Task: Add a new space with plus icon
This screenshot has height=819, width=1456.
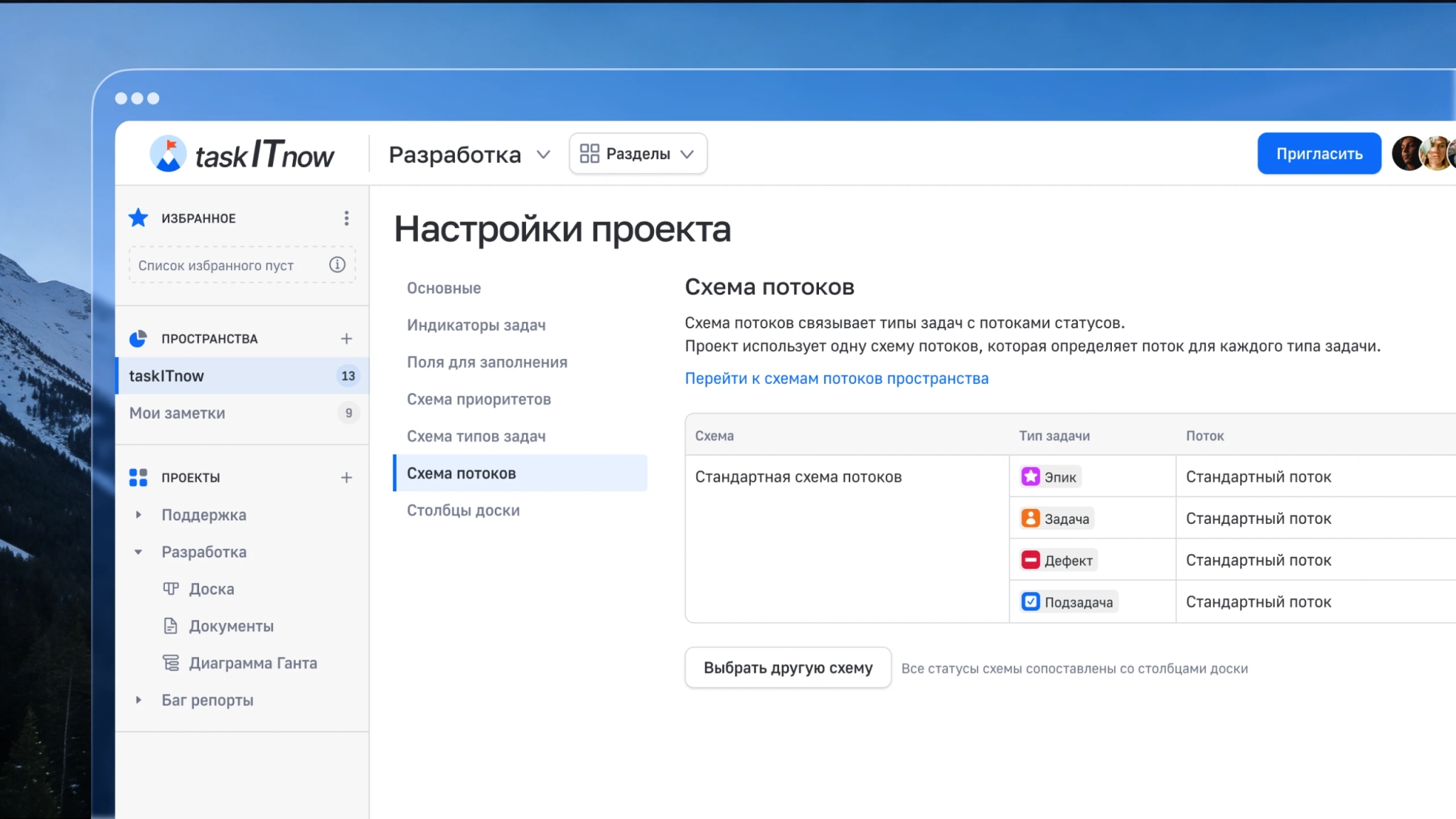Action: [x=346, y=338]
